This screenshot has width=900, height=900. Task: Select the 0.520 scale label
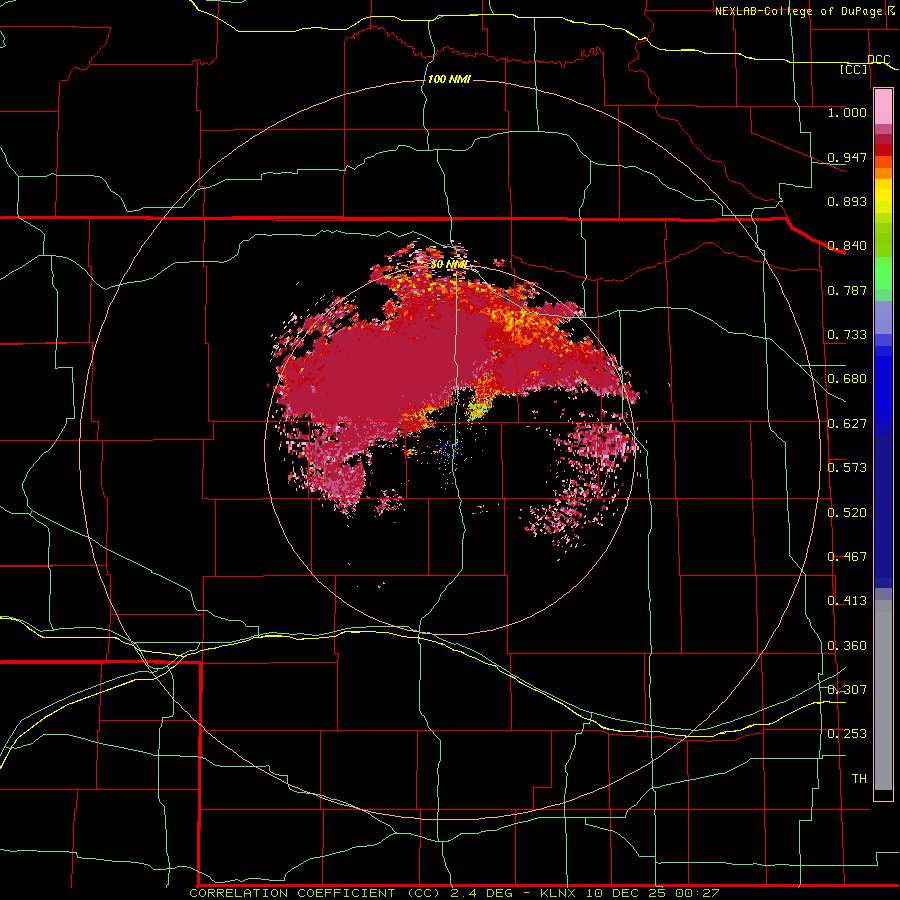[847, 513]
